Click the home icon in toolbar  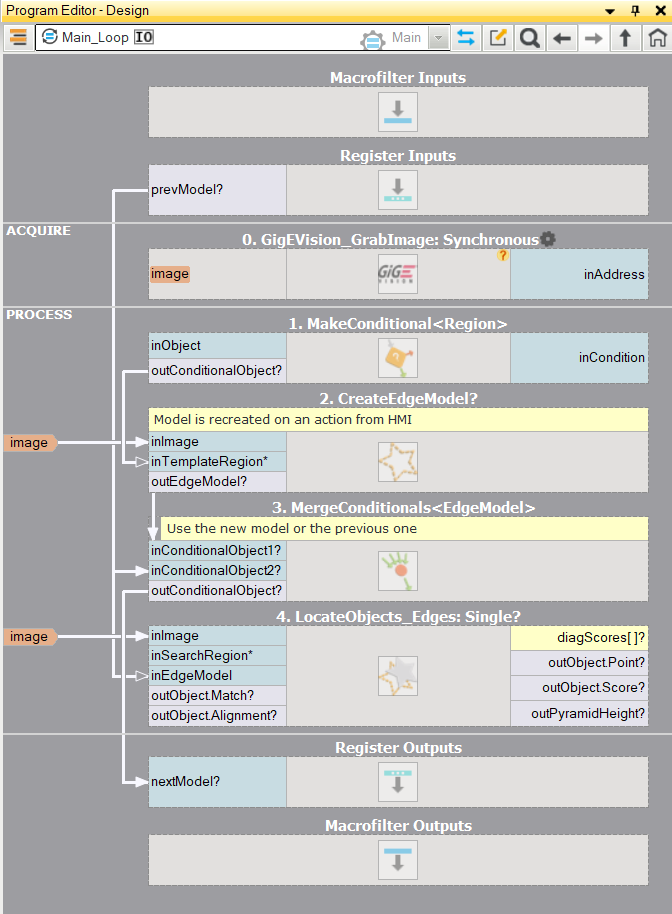tap(656, 38)
